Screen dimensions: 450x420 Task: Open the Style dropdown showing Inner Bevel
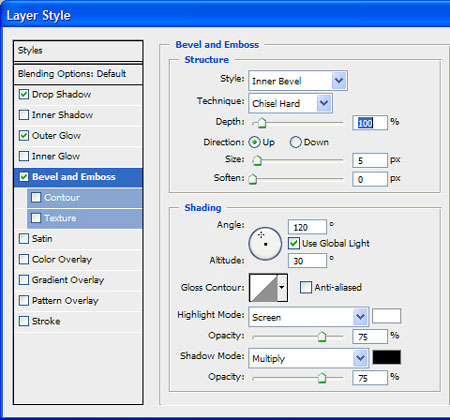[x=298, y=81]
